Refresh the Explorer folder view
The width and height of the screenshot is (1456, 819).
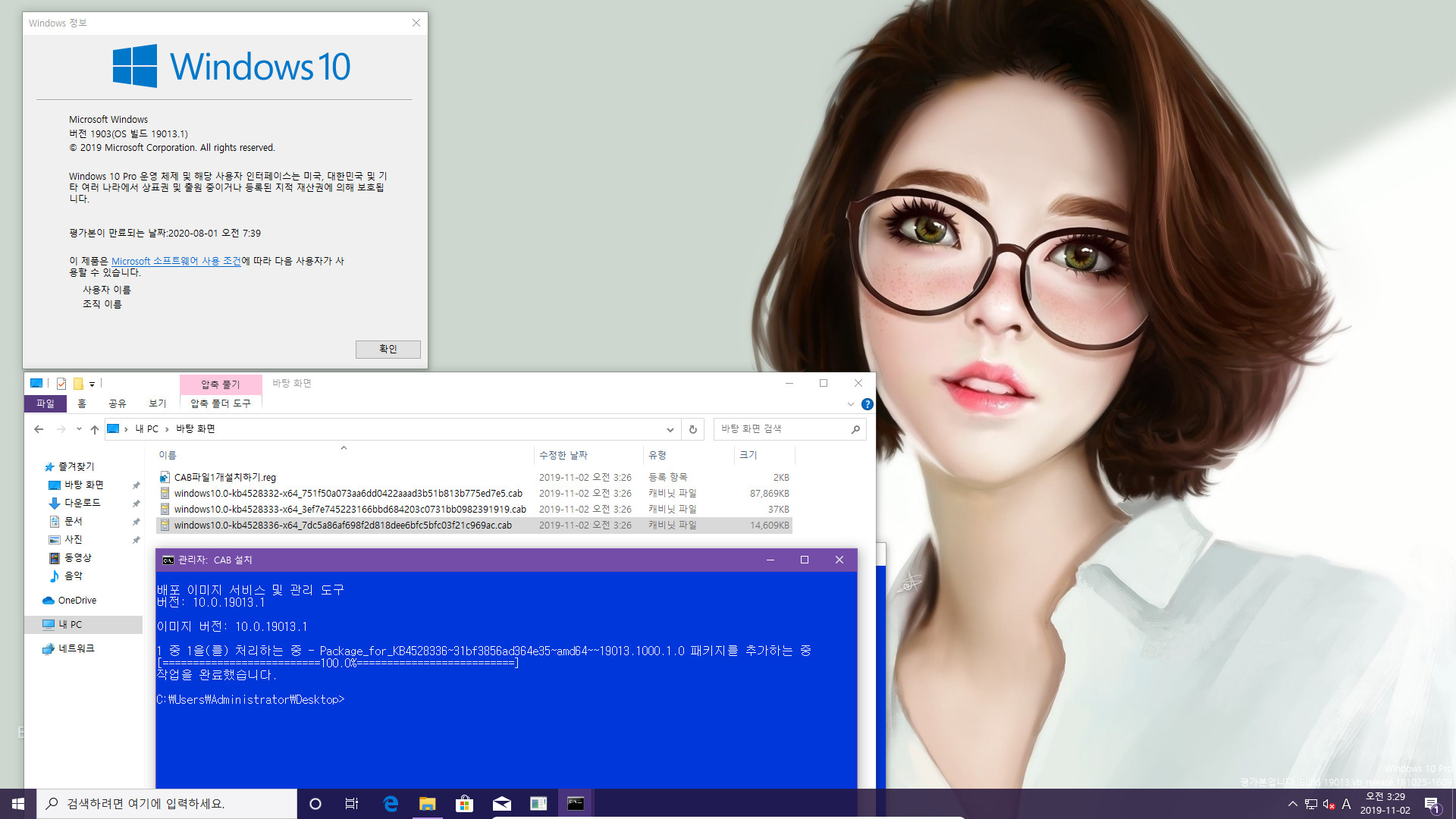pos(693,429)
